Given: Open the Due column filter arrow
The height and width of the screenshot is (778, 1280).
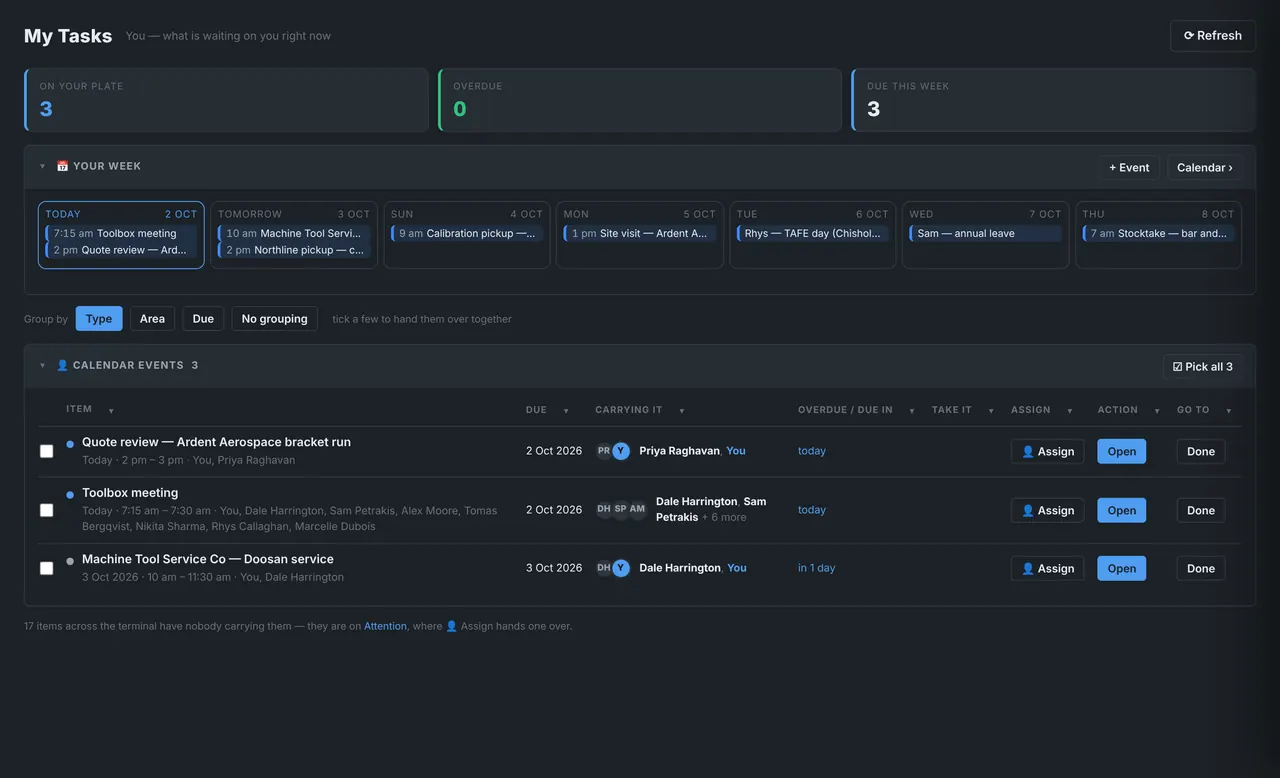Looking at the screenshot, I should coord(566,410).
